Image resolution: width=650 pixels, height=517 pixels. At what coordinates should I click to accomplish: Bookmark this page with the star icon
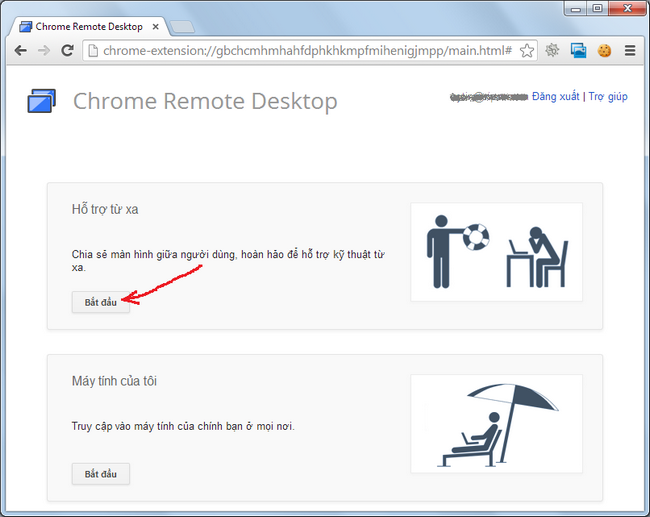point(527,50)
